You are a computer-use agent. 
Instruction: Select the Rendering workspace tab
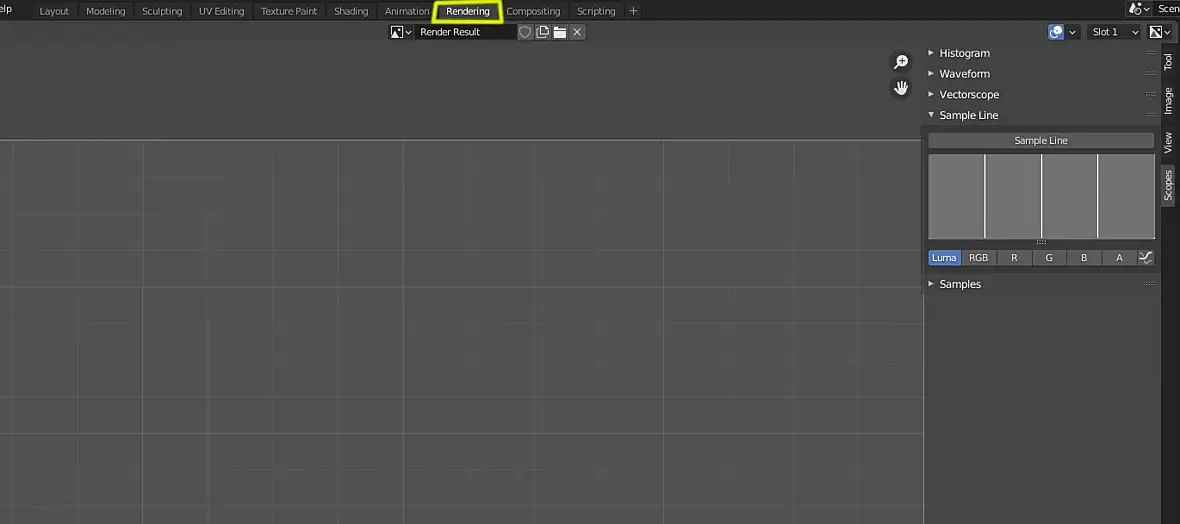(x=467, y=11)
